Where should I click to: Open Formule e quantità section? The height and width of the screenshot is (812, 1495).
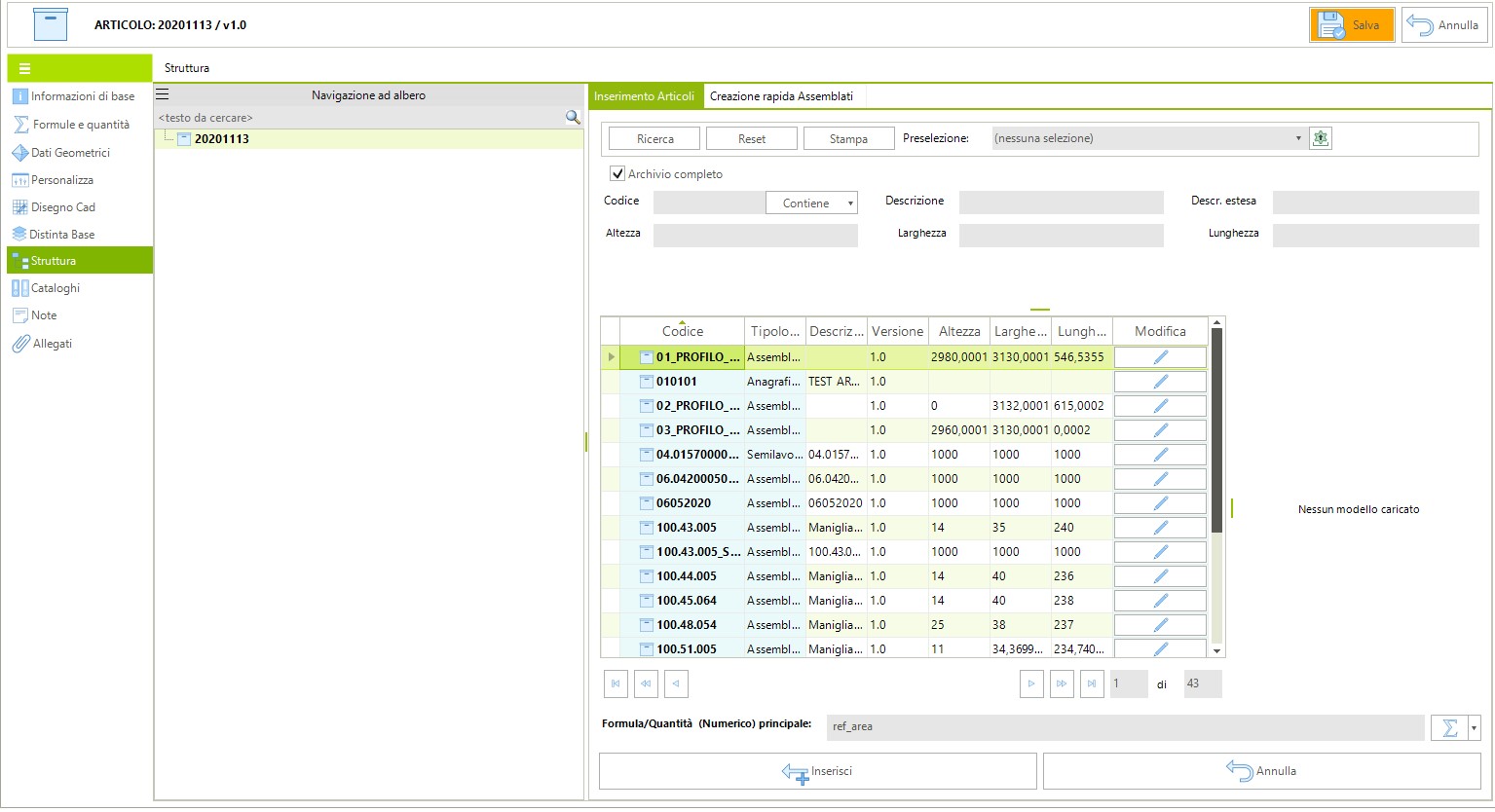(80, 125)
